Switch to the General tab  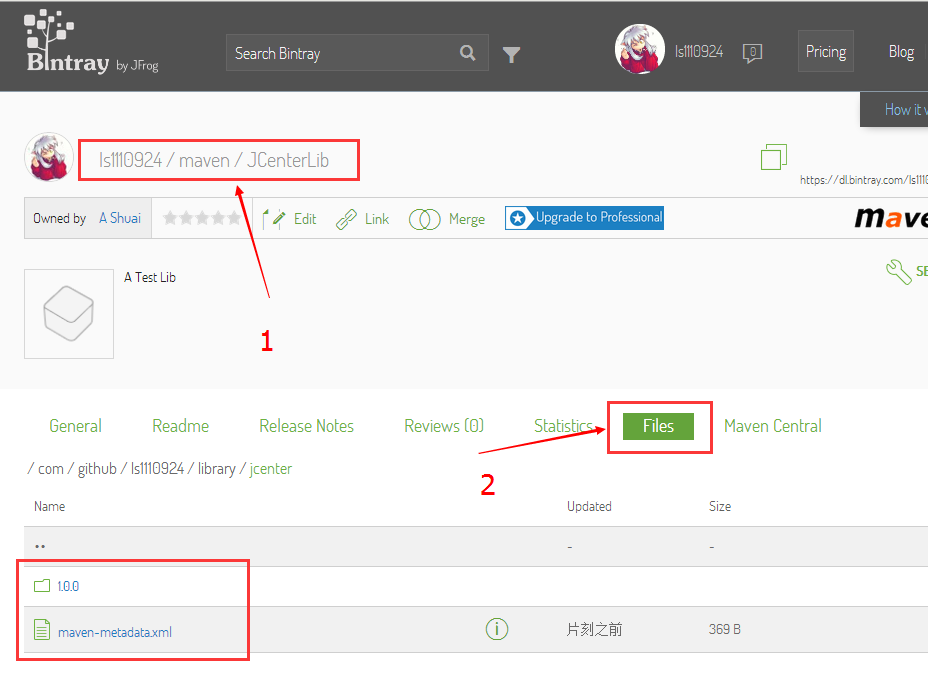[x=76, y=426]
